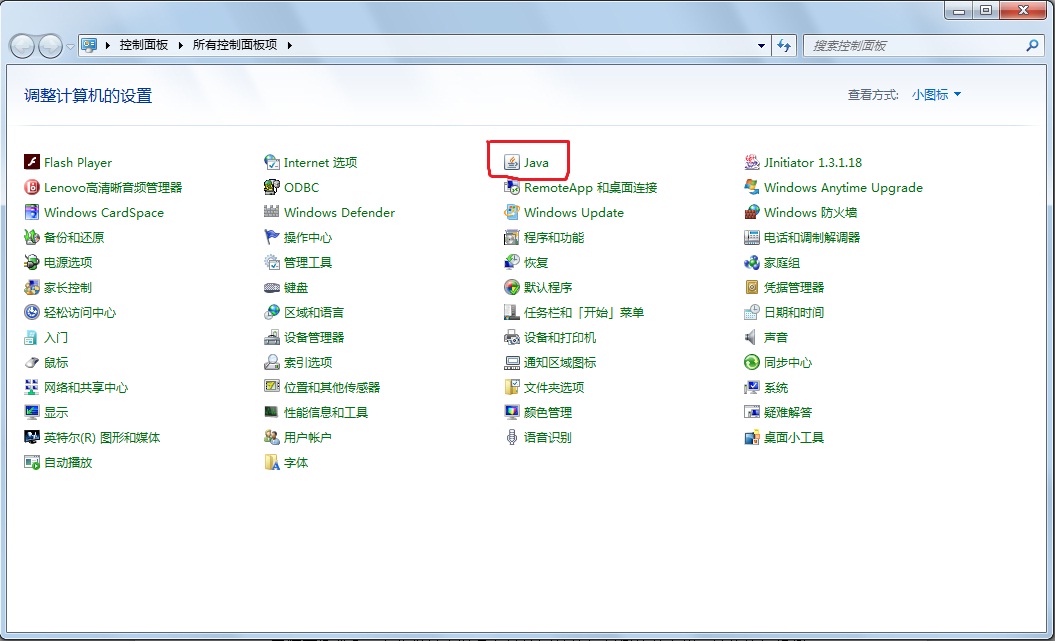Open the 声音 settings icon
The image size is (1055, 641).
(x=752, y=338)
